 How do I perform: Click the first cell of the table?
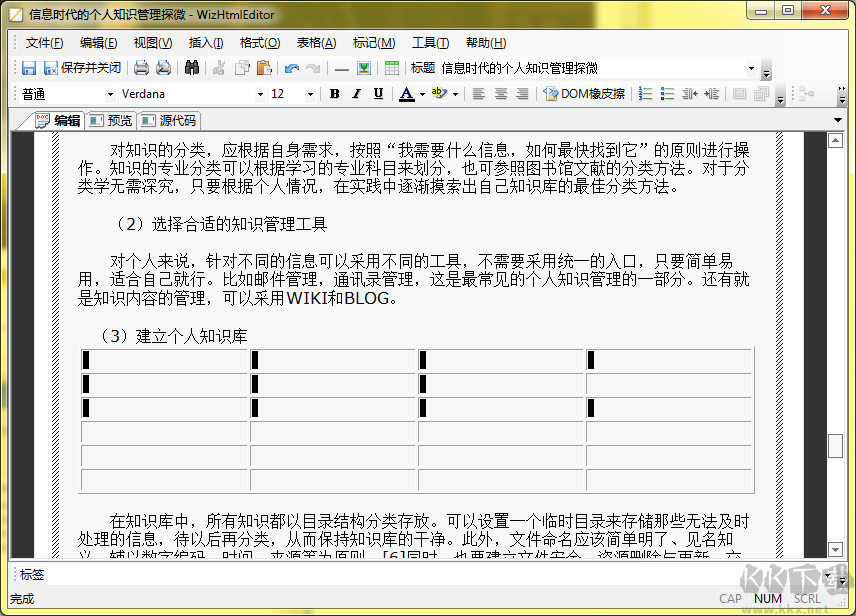(164, 360)
